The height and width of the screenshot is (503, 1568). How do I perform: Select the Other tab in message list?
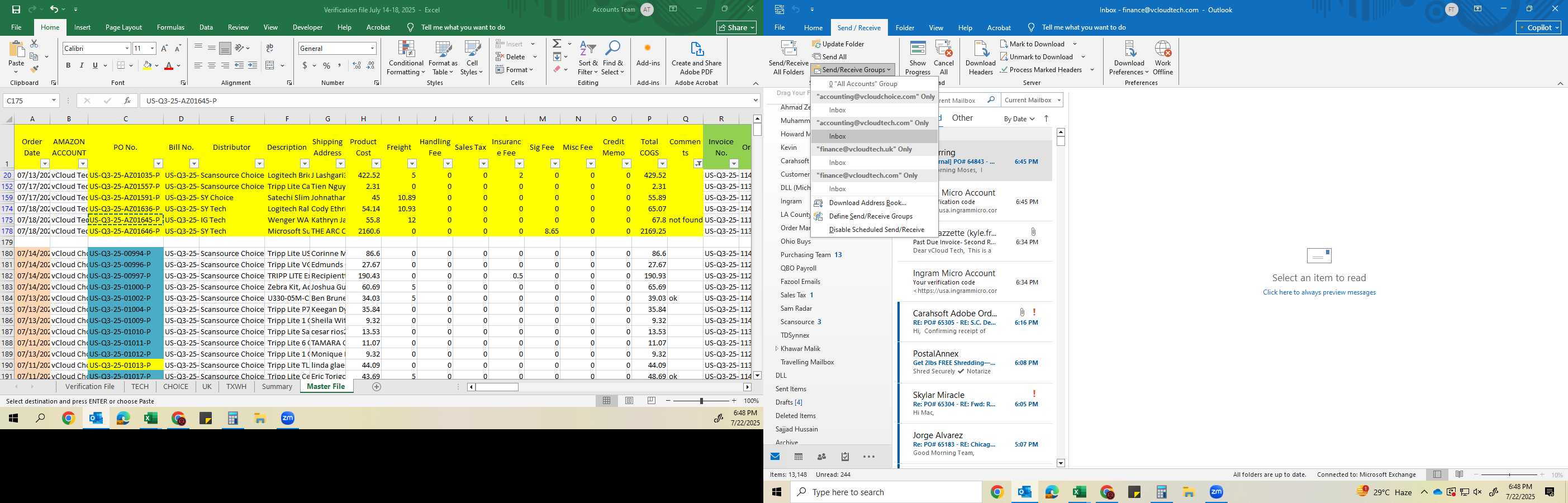pos(962,118)
